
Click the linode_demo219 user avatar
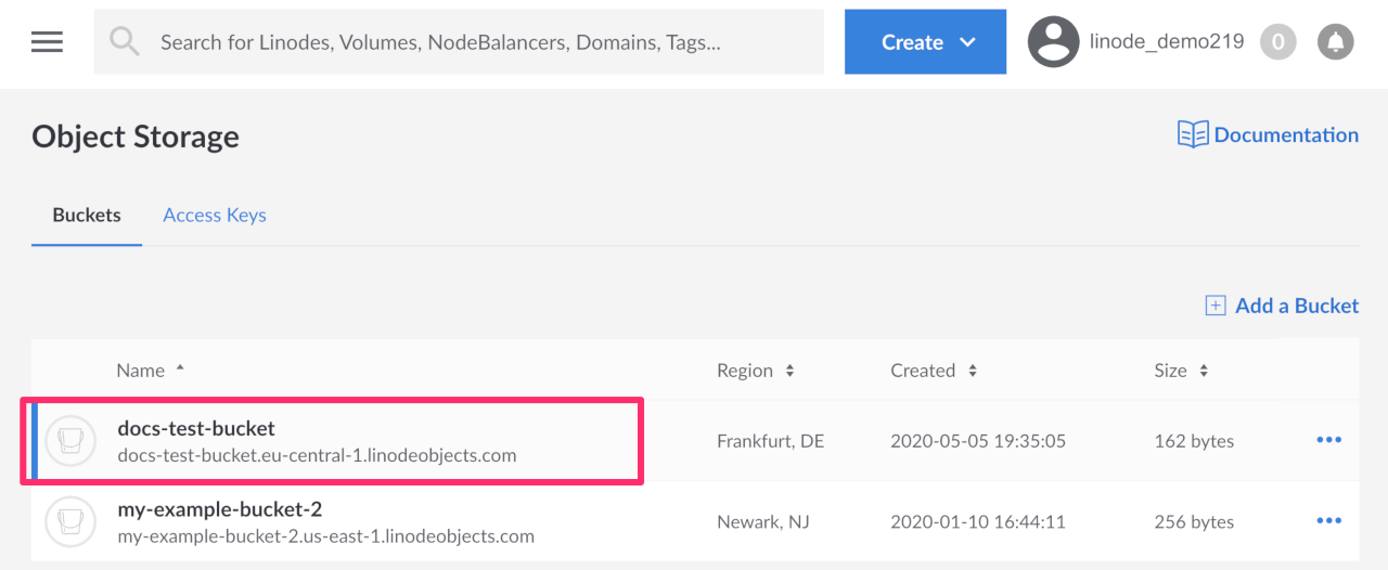pos(1053,42)
